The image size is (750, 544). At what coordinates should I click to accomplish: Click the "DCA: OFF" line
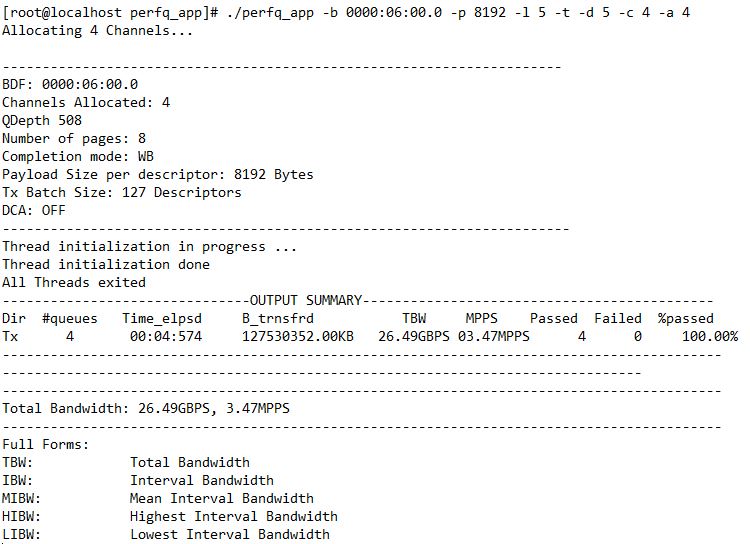click(x=34, y=210)
